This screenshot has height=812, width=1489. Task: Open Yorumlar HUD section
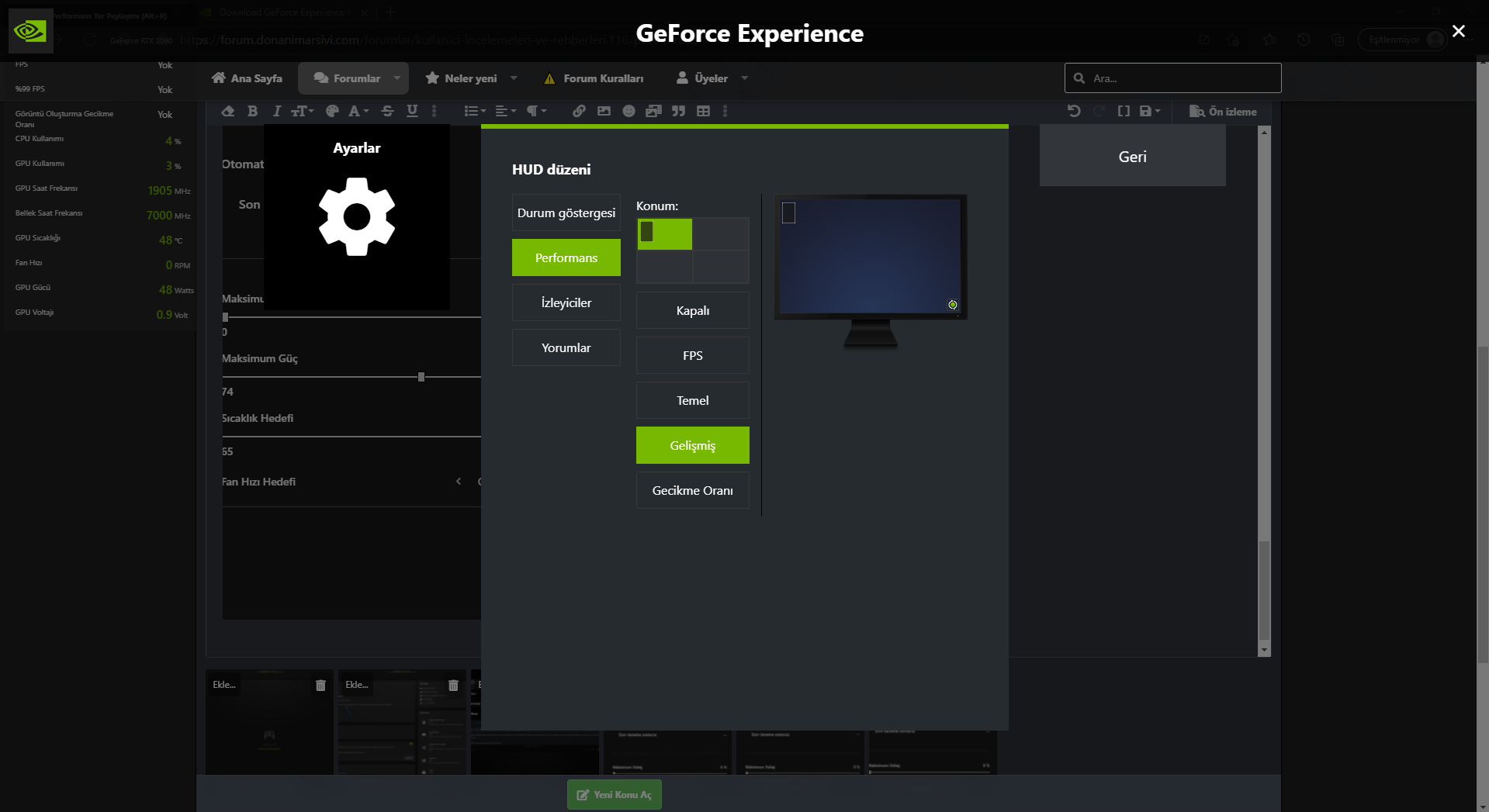(x=566, y=347)
